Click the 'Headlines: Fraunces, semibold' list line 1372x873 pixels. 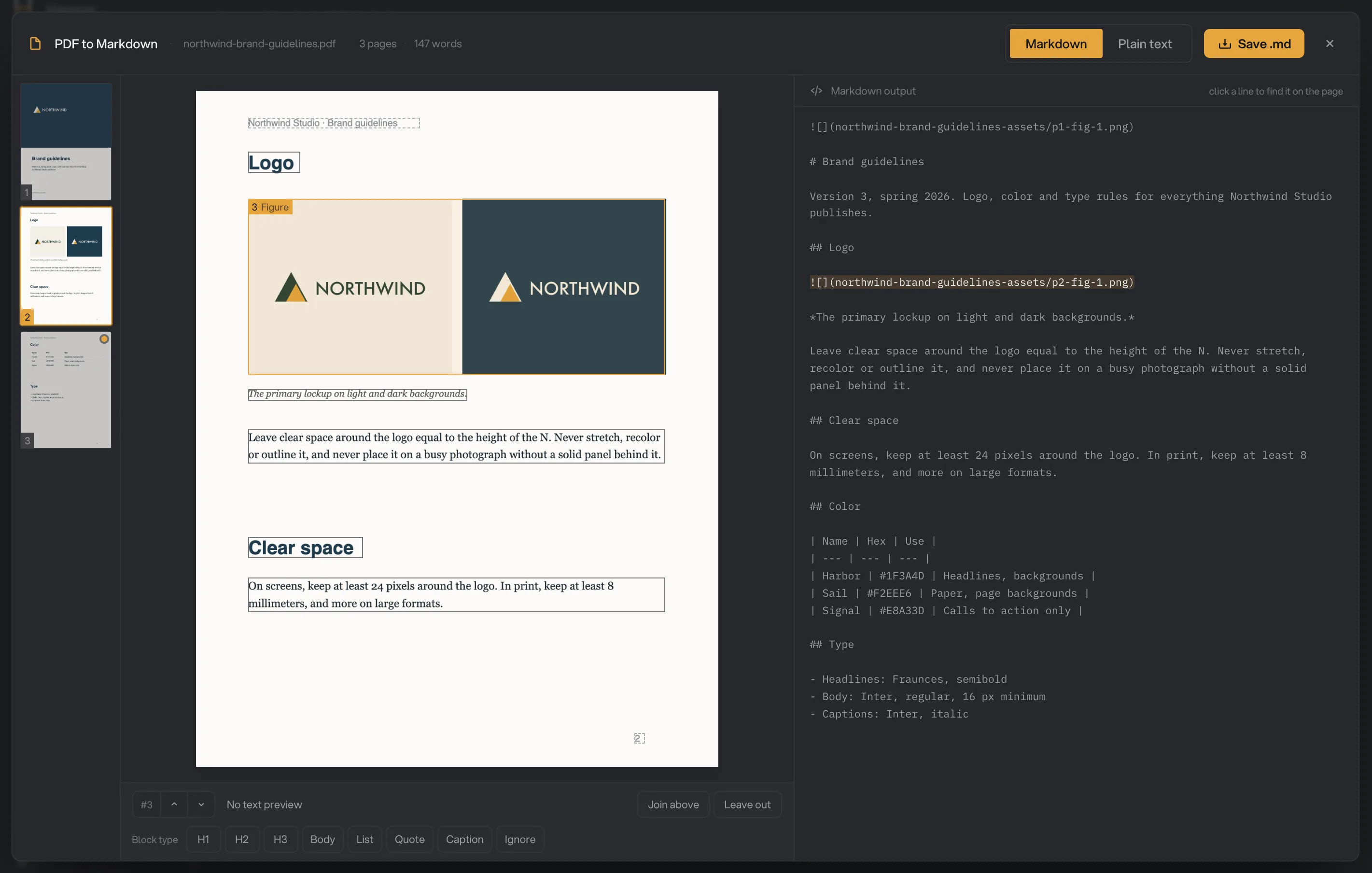[x=908, y=679]
